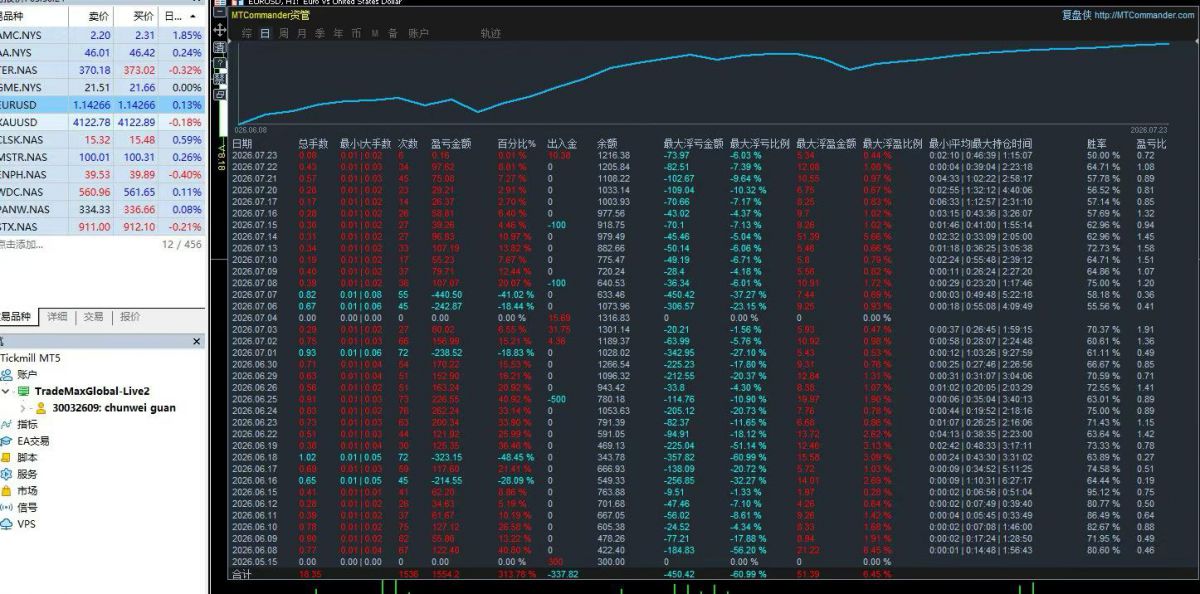Click the 轨迹 track button
The height and width of the screenshot is (594, 1200).
(x=490, y=33)
